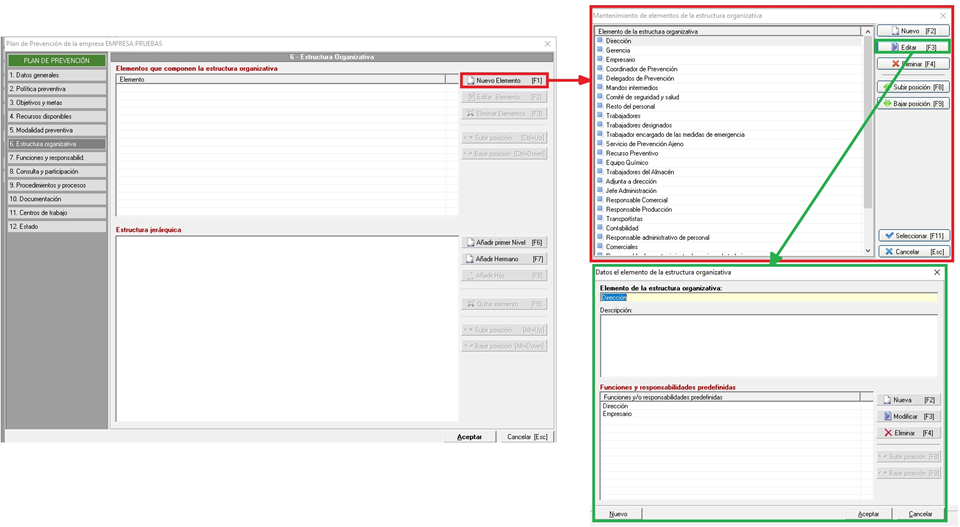The height and width of the screenshot is (527, 960).
Task: Select Equipo Químico row
Action: tap(729, 162)
